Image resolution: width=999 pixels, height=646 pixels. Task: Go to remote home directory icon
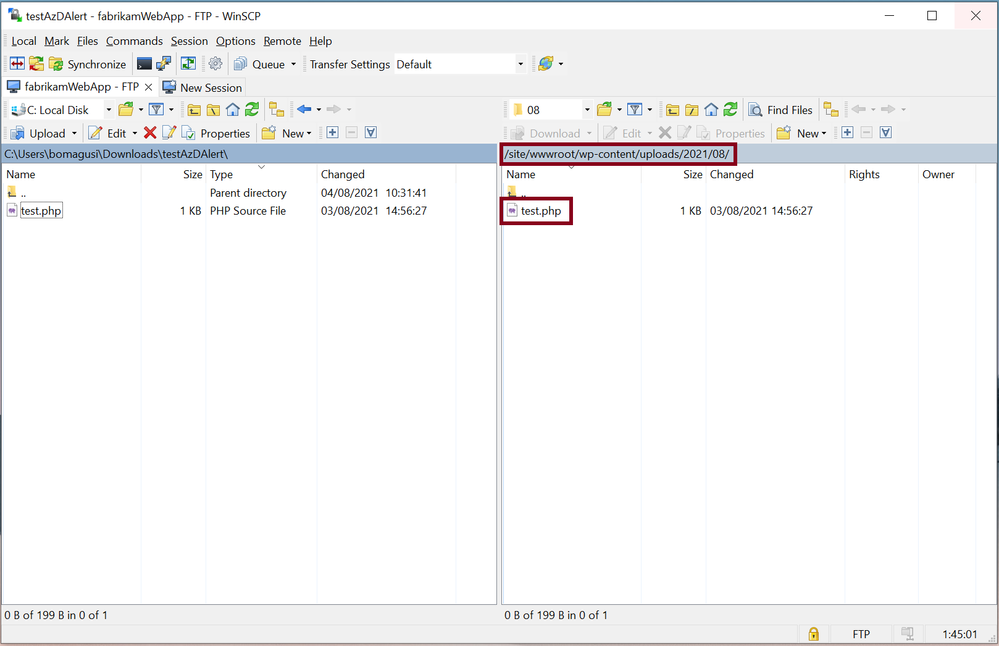point(711,110)
